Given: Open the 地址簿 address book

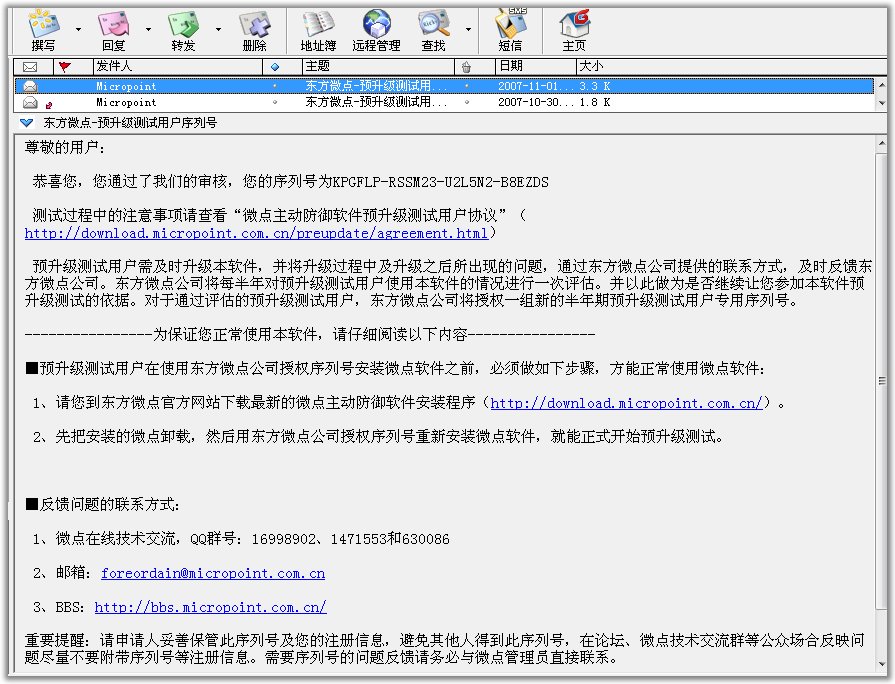Looking at the screenshot, I should [x=318, y=31].
